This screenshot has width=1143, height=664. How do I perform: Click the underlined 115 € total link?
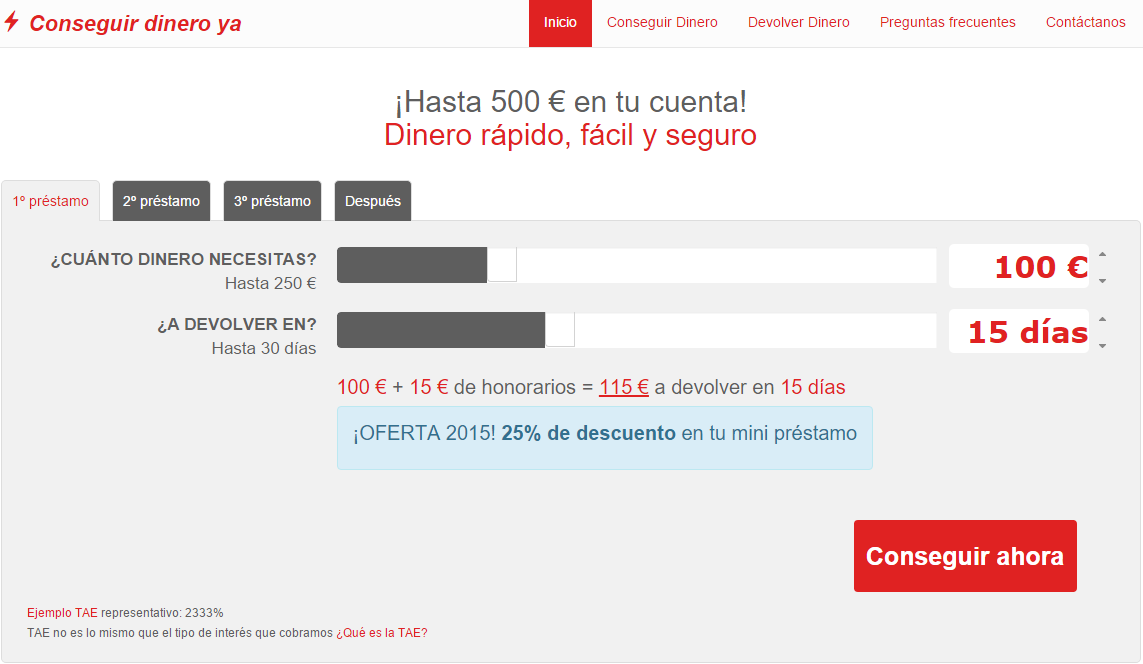pos(623,387)
